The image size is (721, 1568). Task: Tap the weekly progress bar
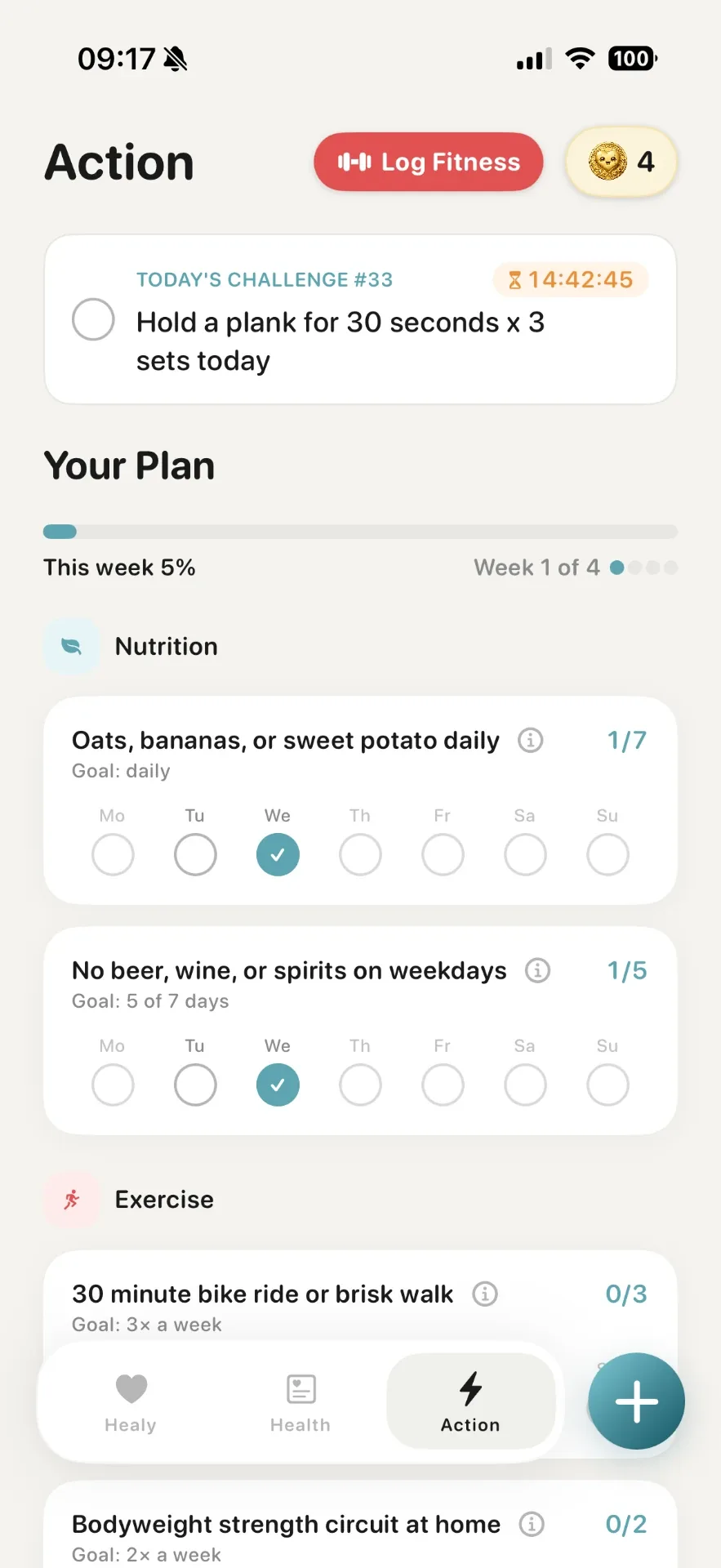pyautogui.click(x=360, y=532)
